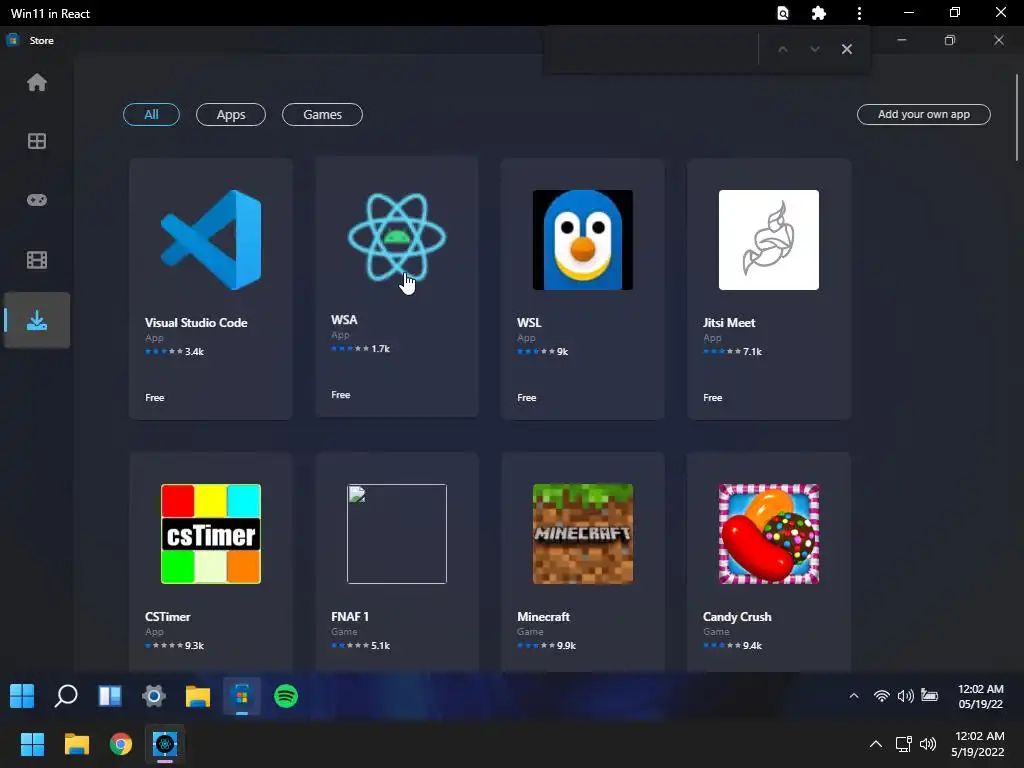Open battery status on inner taskbar

(929, 695)
